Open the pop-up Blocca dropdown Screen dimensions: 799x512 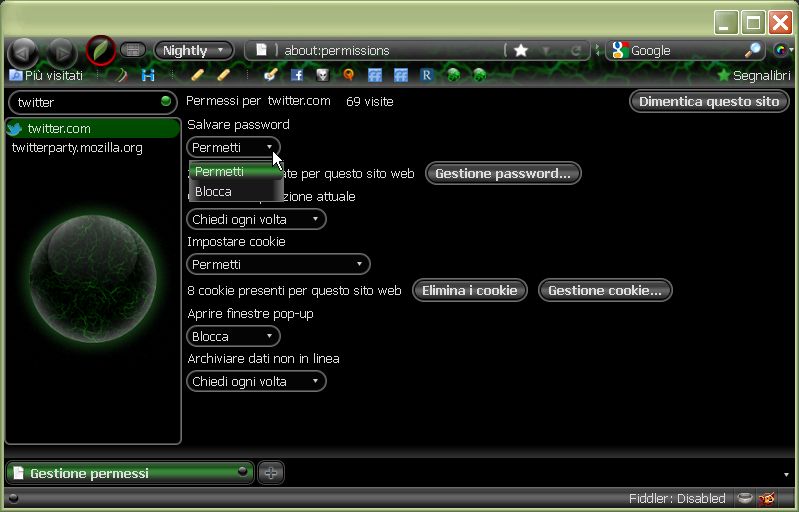point(233,336)
